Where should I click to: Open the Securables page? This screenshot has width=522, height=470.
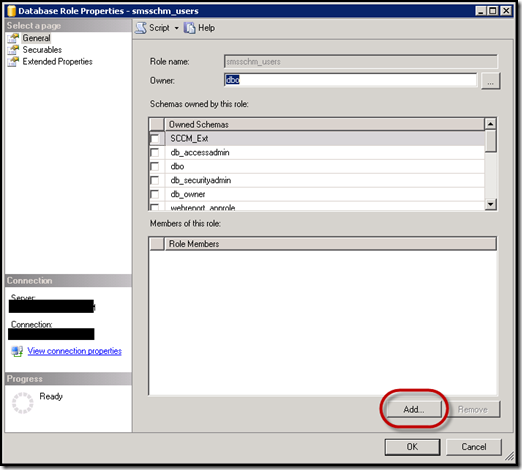(x=42, y=50)
